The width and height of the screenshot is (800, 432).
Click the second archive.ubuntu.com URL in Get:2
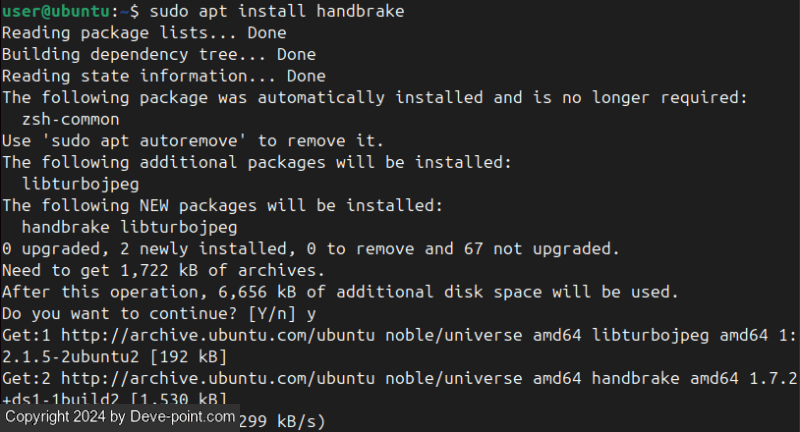click(x=218, y=378)
